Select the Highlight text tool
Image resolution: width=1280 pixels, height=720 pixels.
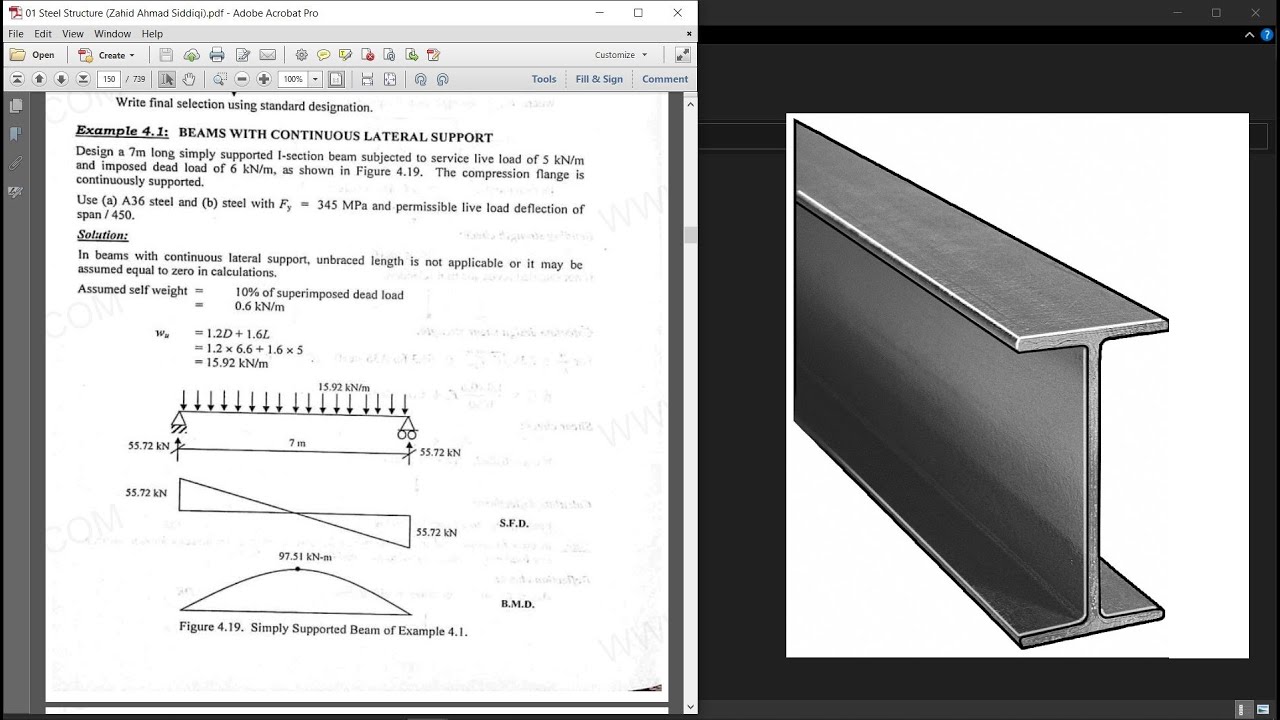click(345, 55)
